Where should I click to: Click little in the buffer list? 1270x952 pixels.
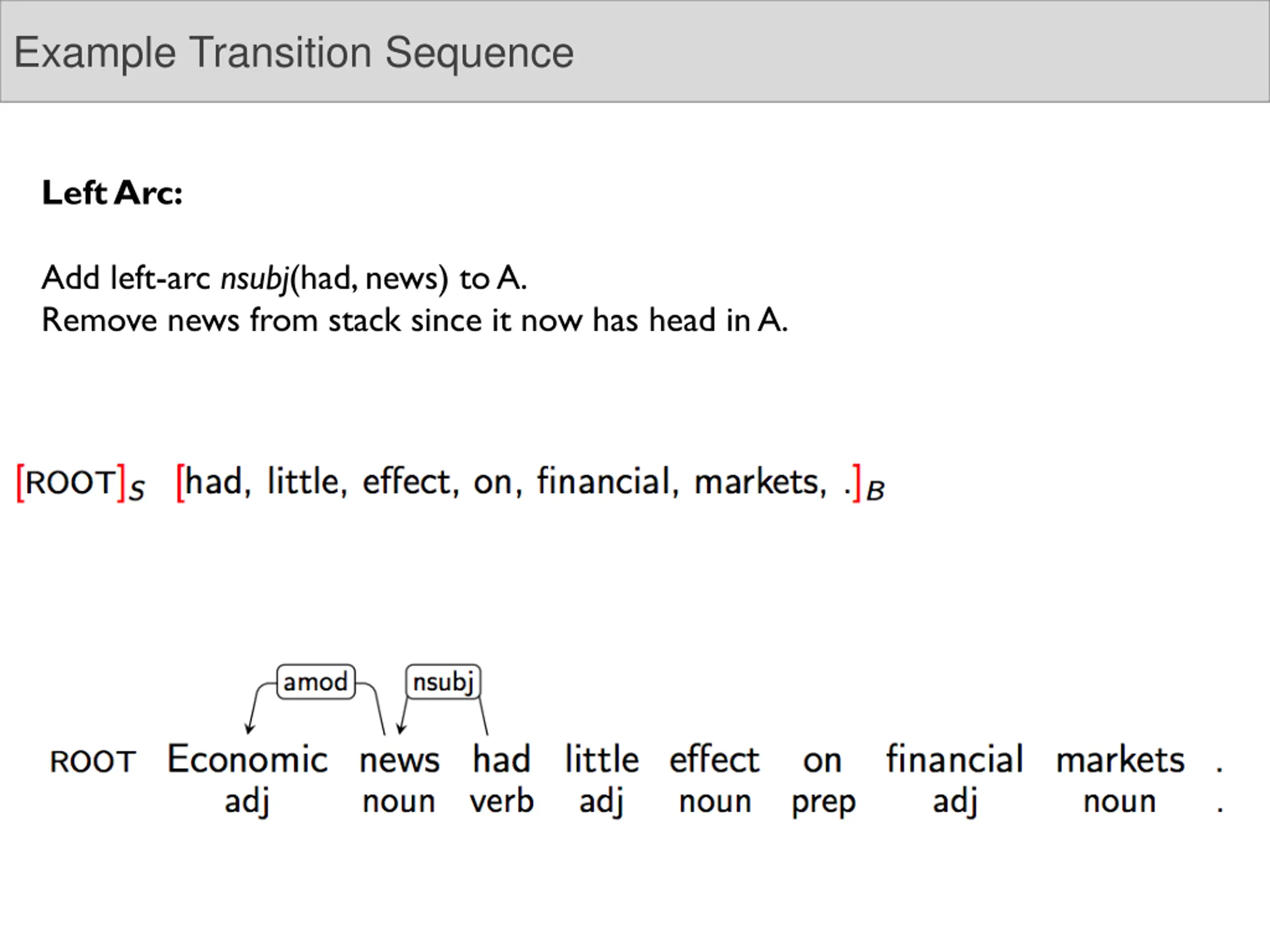[303, 482]
